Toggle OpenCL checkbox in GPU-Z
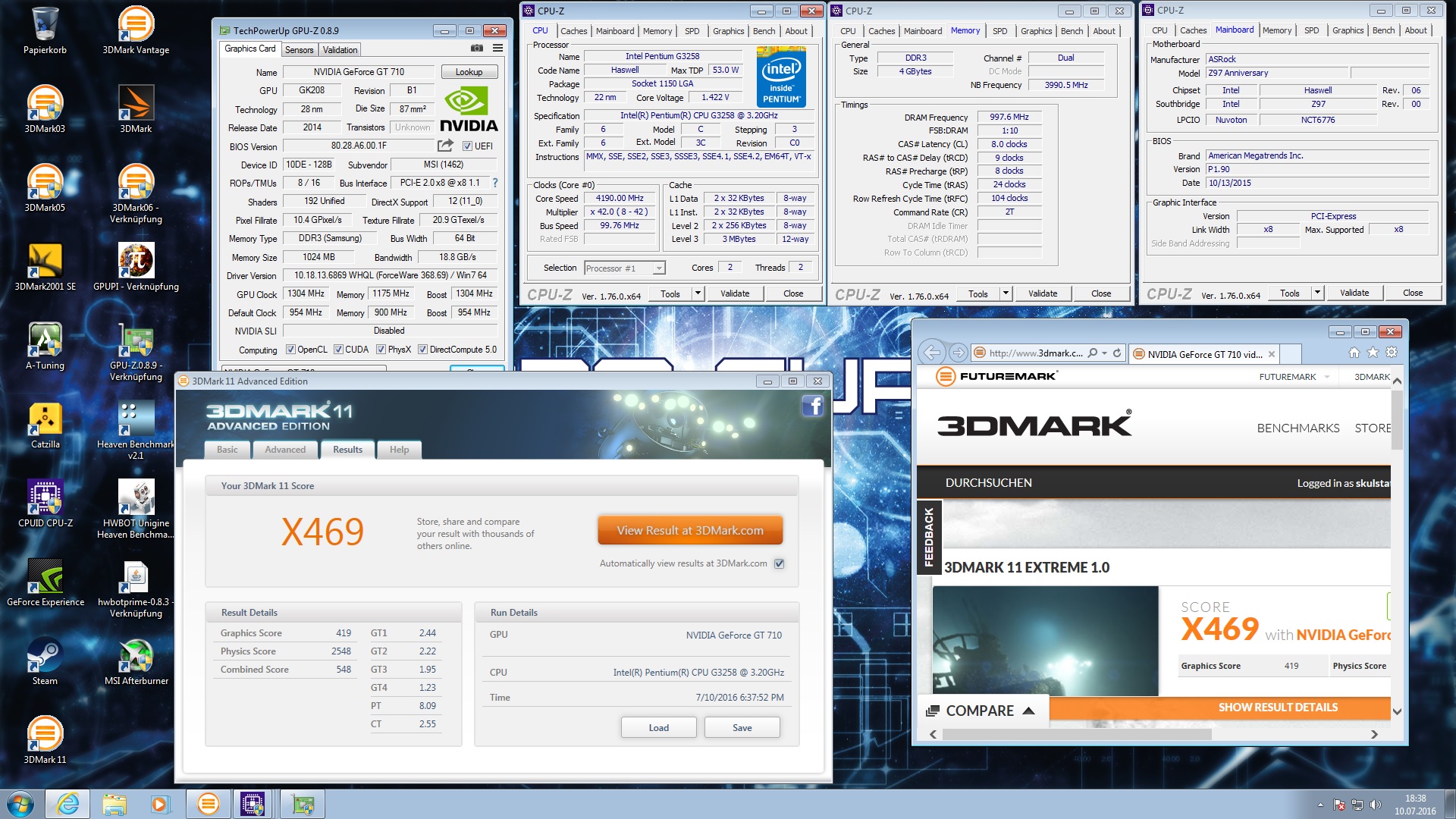1456x819 pixels. click(x=290, y=350)
